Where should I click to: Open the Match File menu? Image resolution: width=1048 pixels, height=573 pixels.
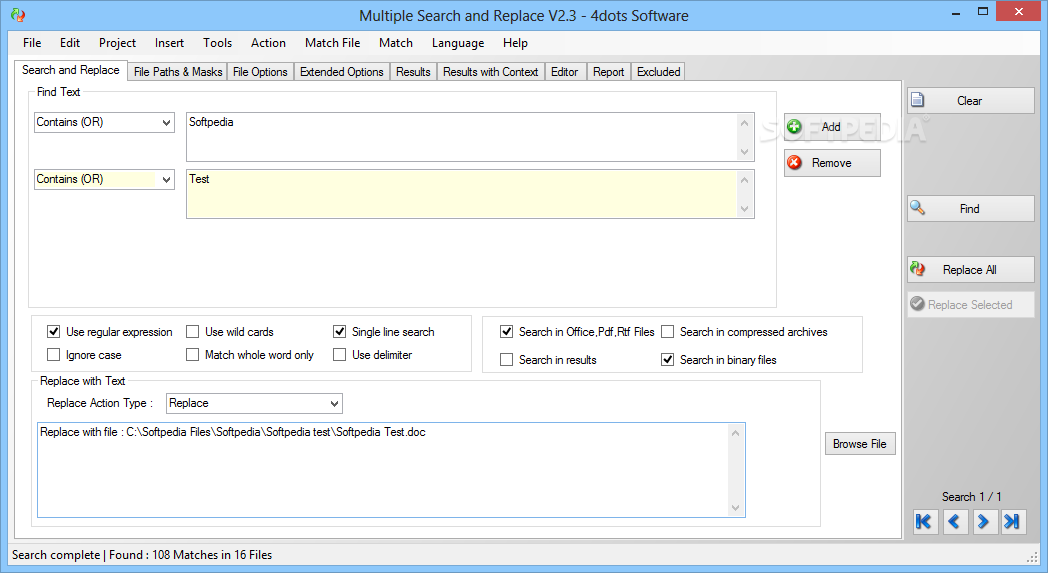point(332,43)
